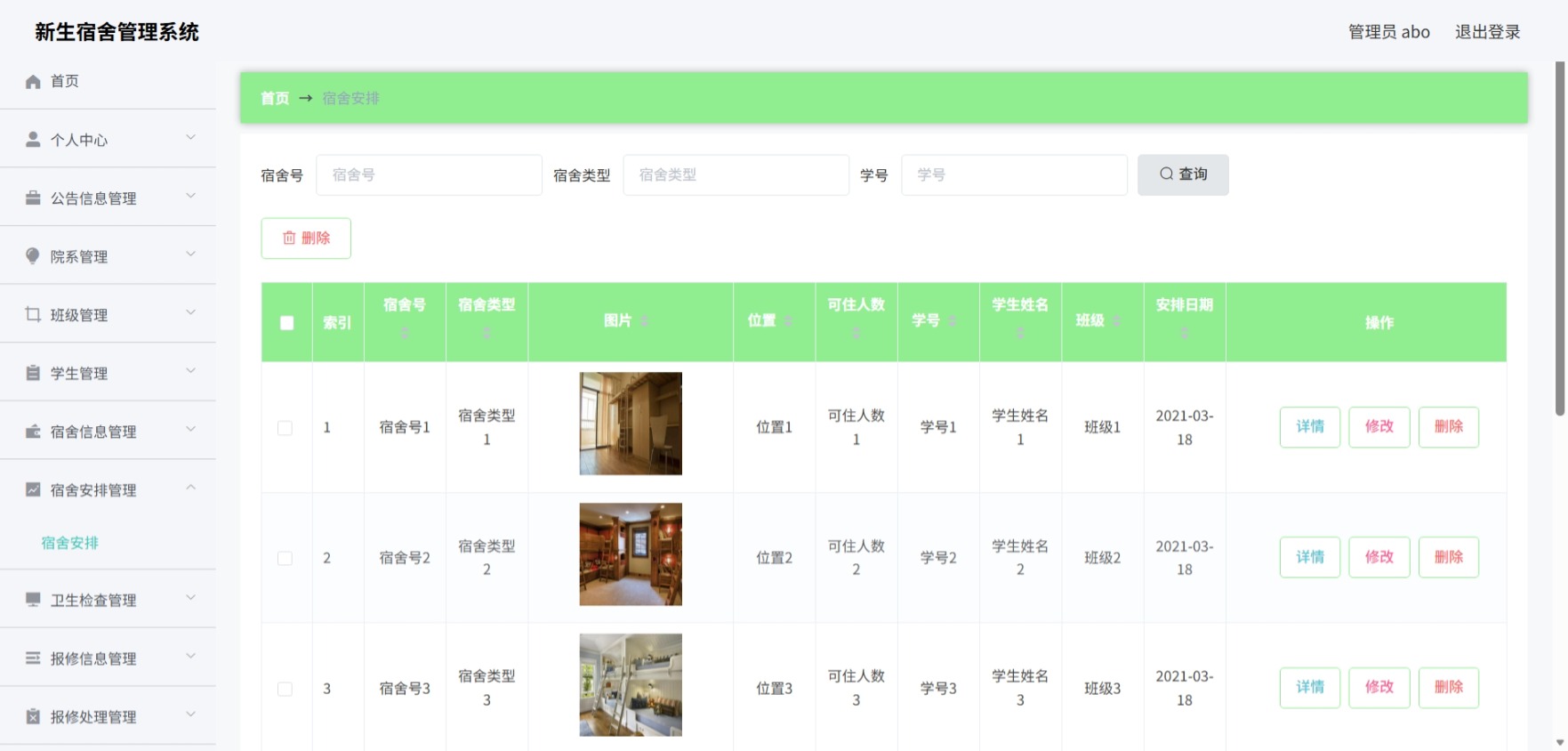Click the sort icon under 安排日期 header
This screenshot has width=1568, height=751.
pyautogui.click(x=1185, y=333)
